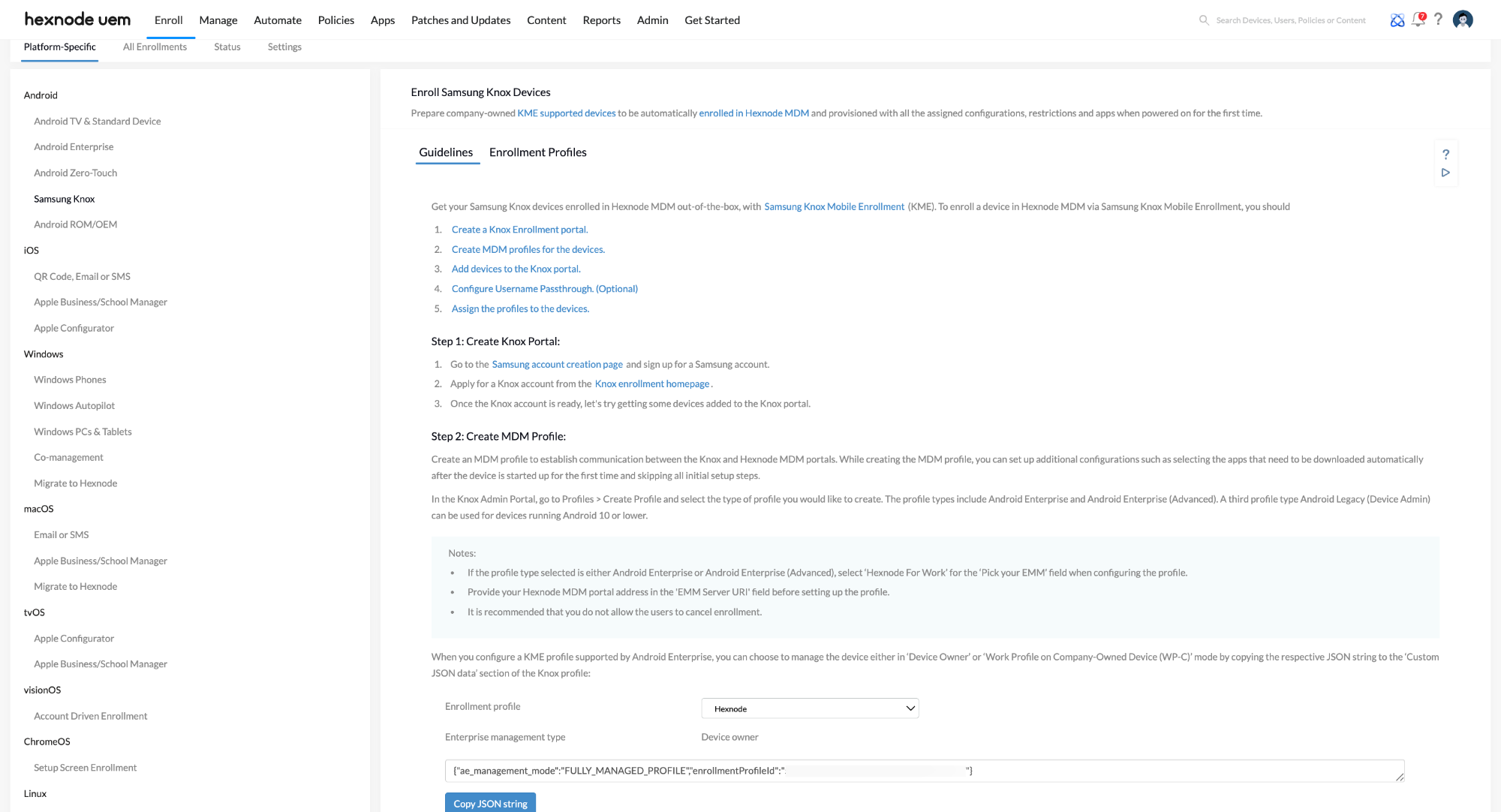Screen dimensions: 1501x812
Task: Select macOS Migrate to Hexnode
Action: coord(76,587)
